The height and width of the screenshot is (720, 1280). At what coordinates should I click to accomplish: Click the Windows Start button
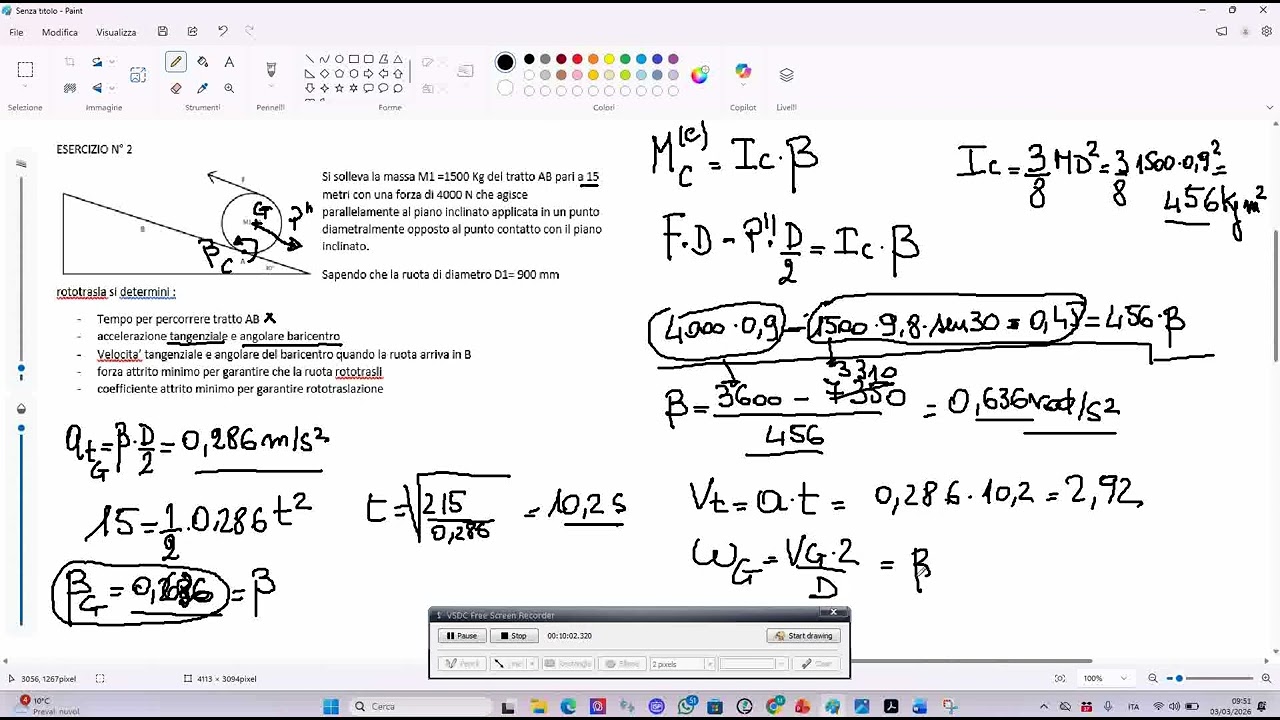pos(331,706)
